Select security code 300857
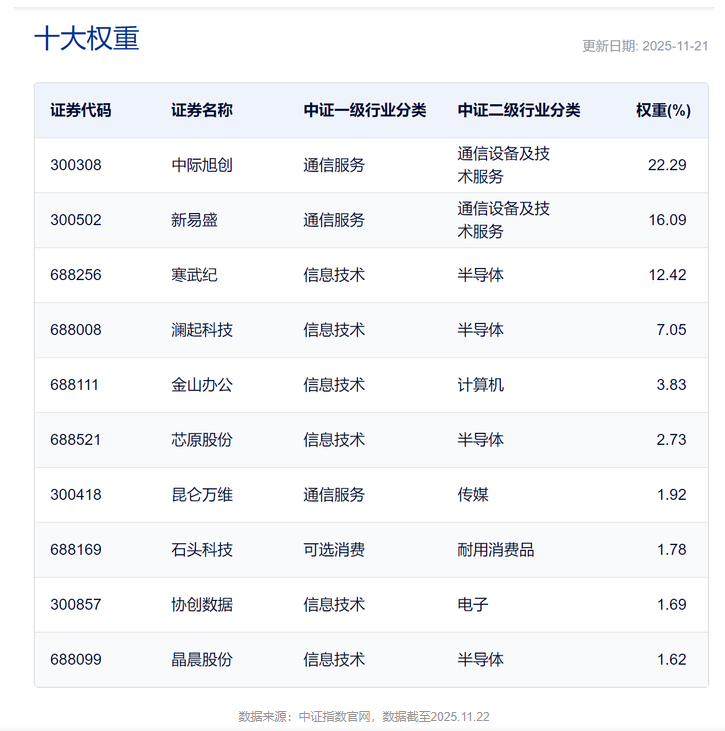725x731 pixels. 76,605
